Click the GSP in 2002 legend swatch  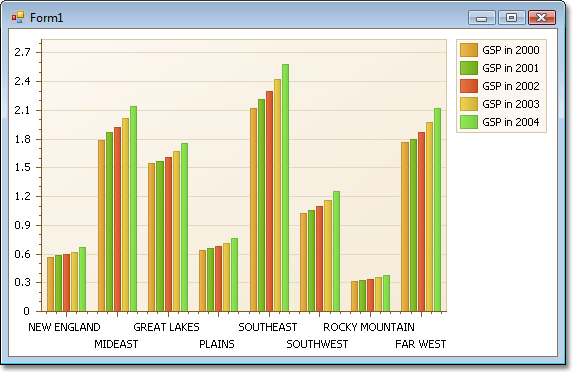[469, 86]
